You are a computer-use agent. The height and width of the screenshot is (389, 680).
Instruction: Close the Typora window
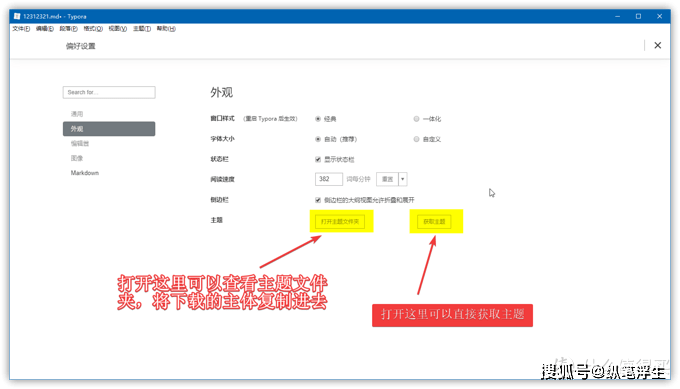tap(660, 16)
